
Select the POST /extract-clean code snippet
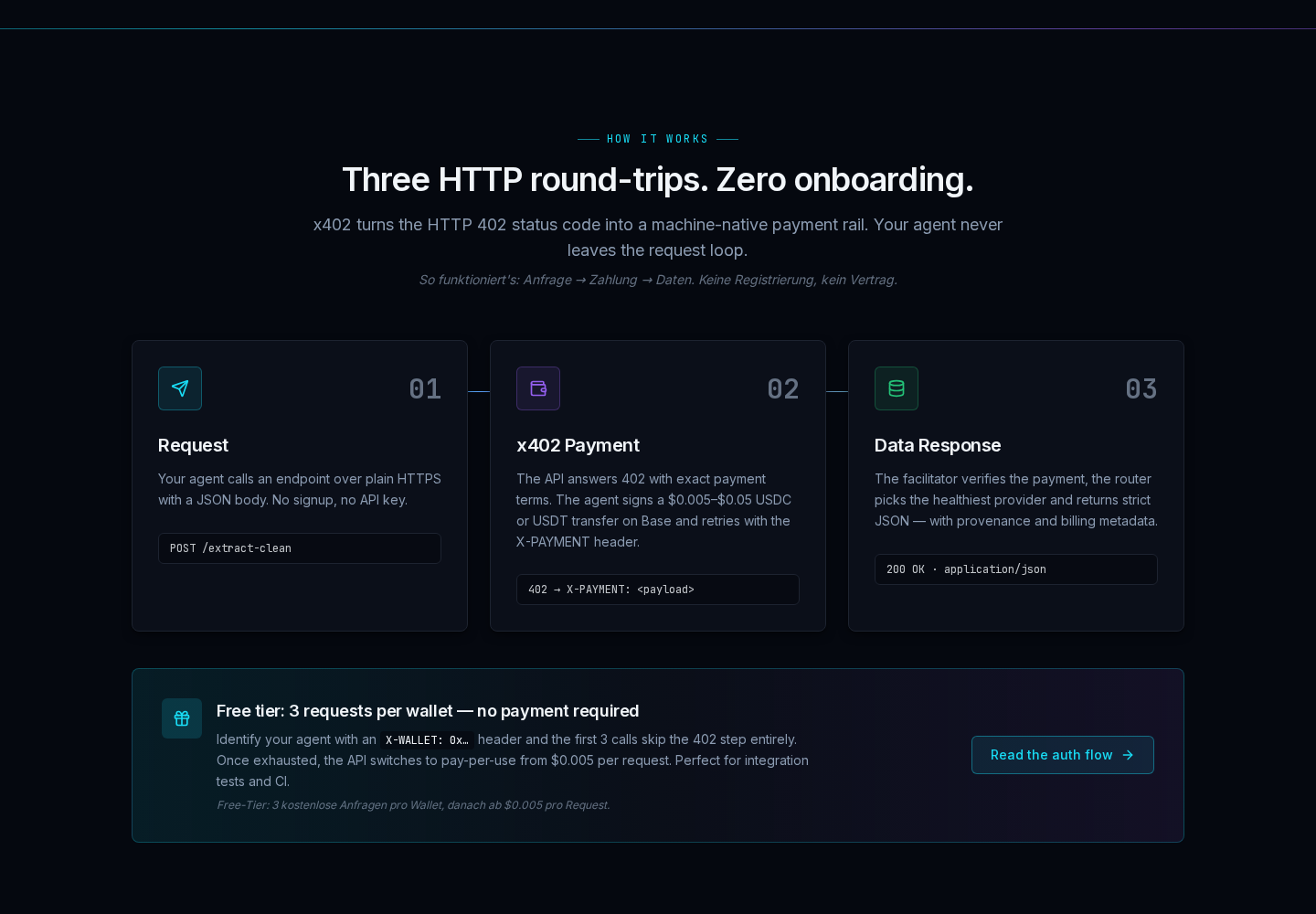tap(300, 548)
